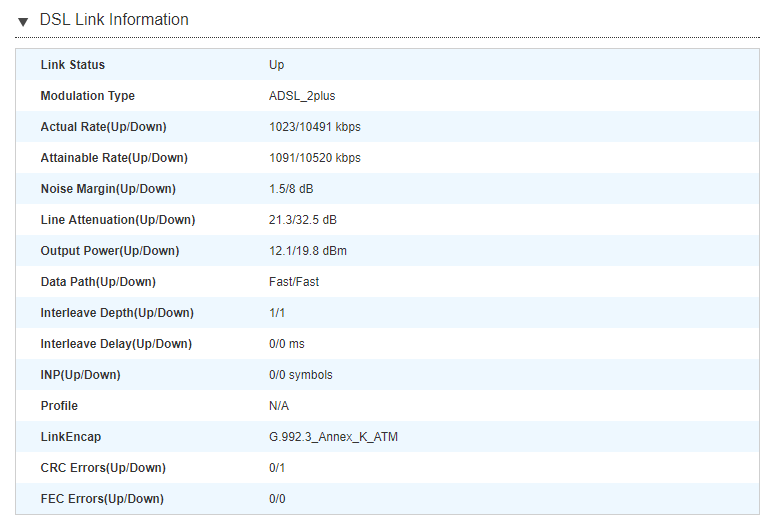Click the CRC Errors value 0/1

pos(277,468)
